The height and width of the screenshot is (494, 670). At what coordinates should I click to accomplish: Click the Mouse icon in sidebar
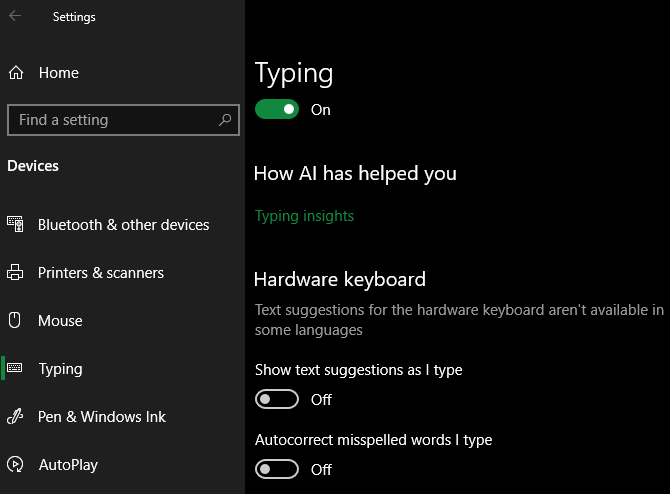point(15,321)
